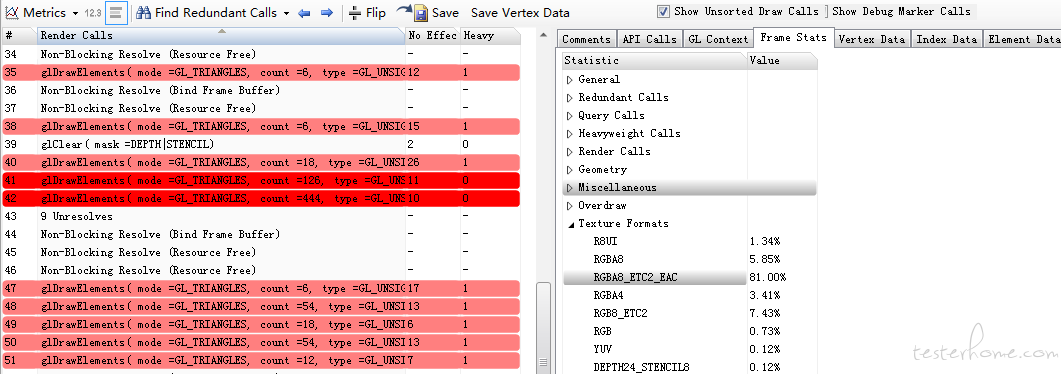Click Save Vertex Data button
Viewport: 1061px width, 374px height.
pyautogui.click(x=520, y=13)
